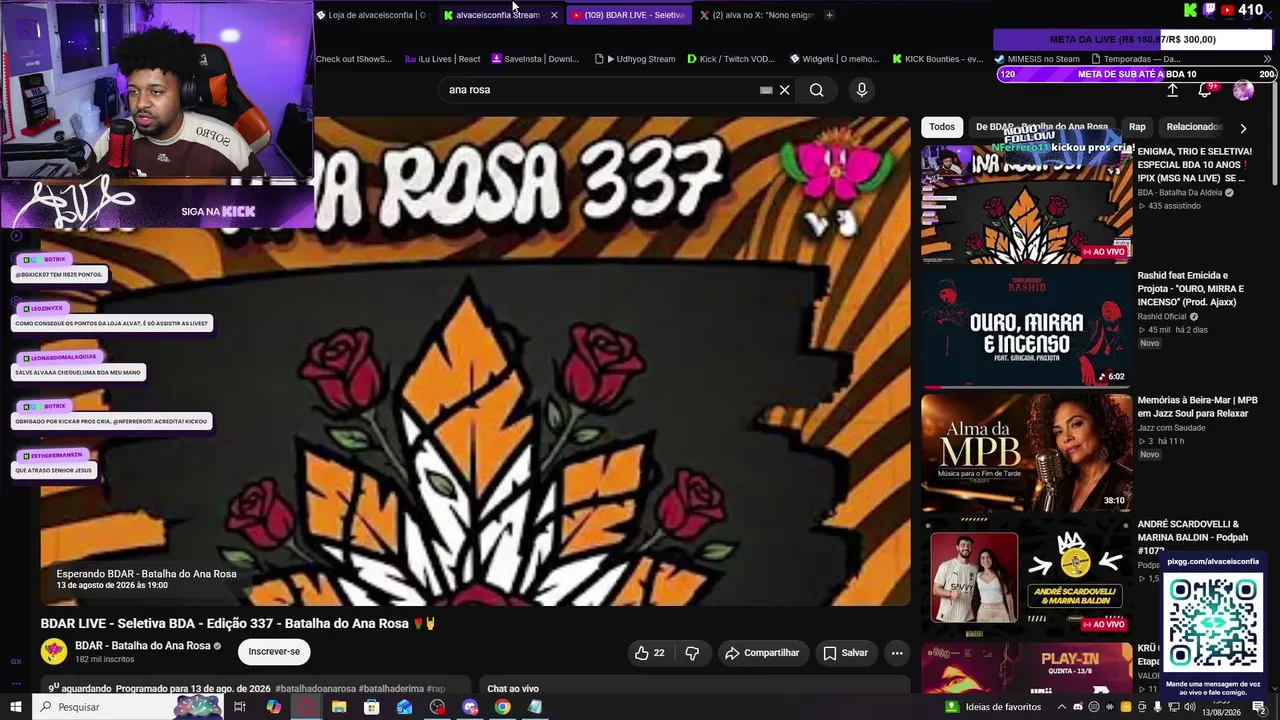Screen dimensions: 1280x720
Task: Open BDAR channel avatar
Action: pyautogui.click(x=54, y=651)
